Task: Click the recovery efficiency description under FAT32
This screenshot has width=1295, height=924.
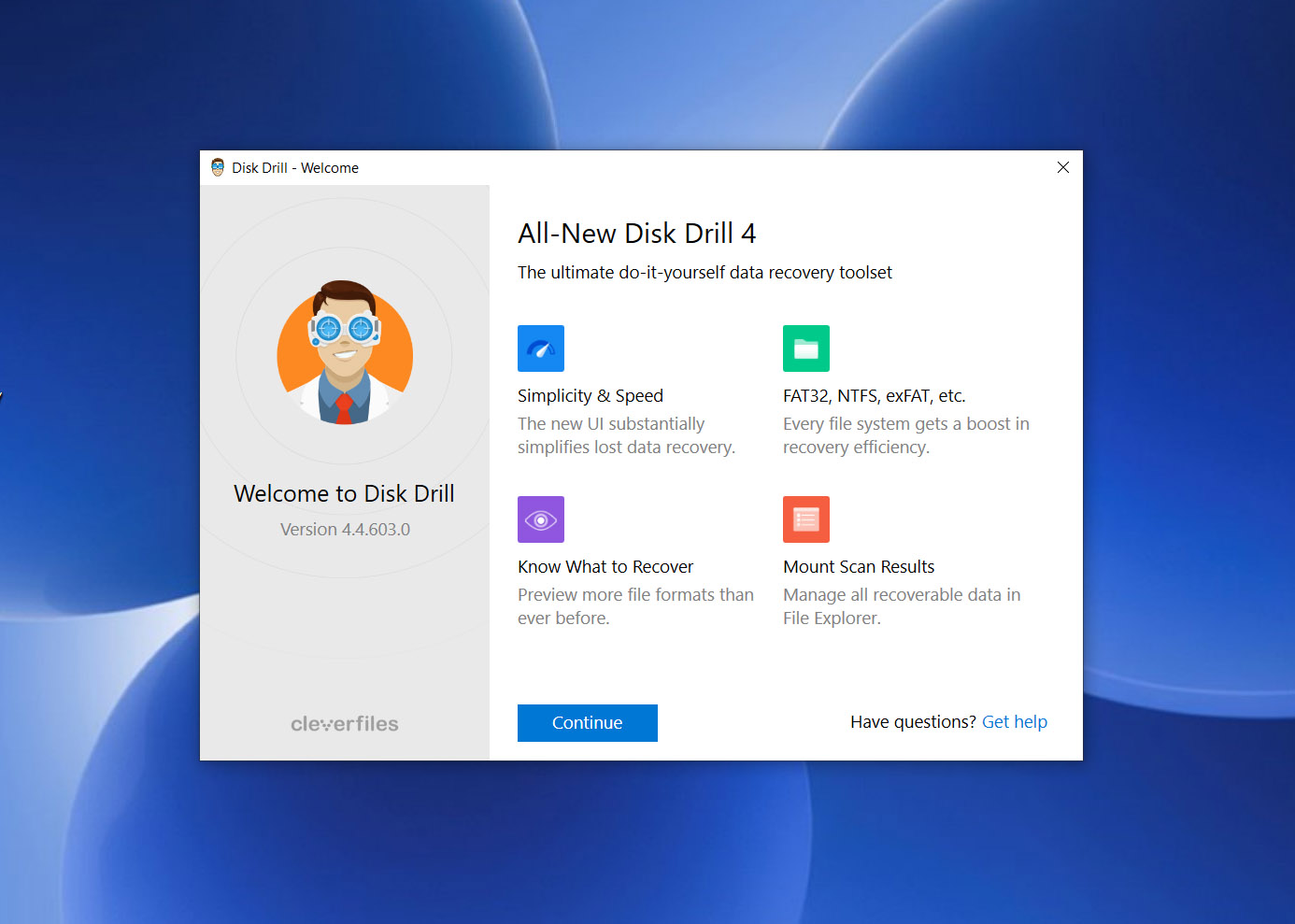Action: [x=906, y=434]
